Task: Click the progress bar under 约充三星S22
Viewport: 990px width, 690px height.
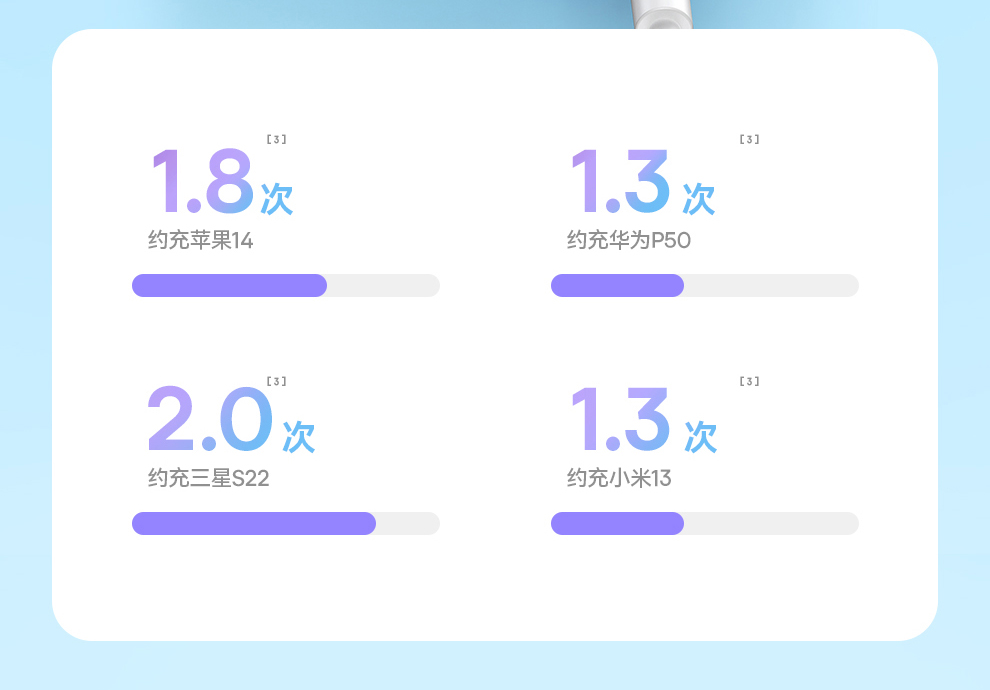Action: [x=286, y=523]
